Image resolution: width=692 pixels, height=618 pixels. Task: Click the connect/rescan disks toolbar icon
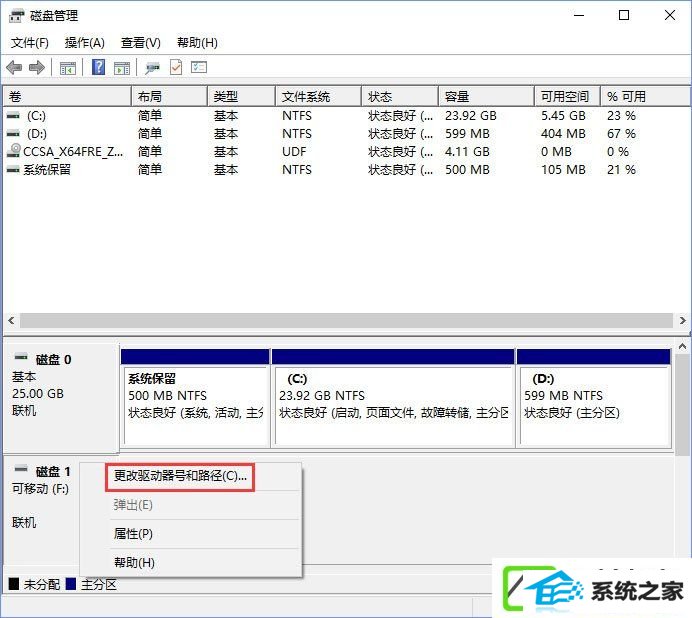pos(153,68)
